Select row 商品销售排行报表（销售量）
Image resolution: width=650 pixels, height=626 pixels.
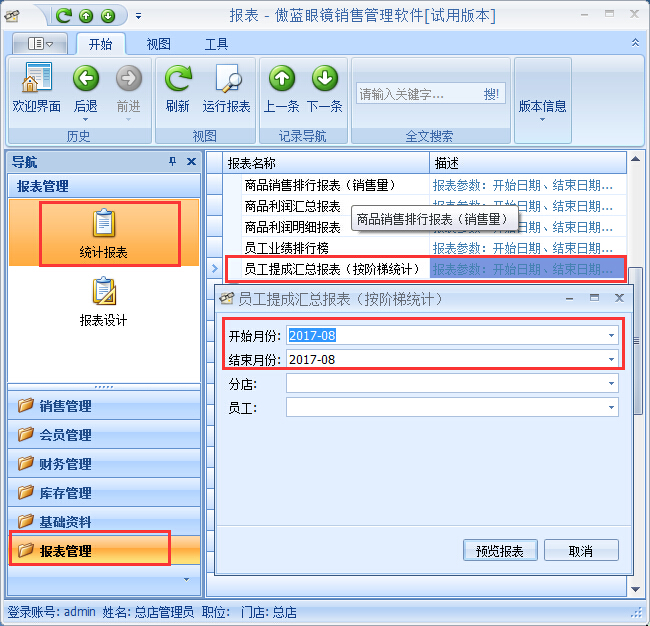click(x=424, y=185)
